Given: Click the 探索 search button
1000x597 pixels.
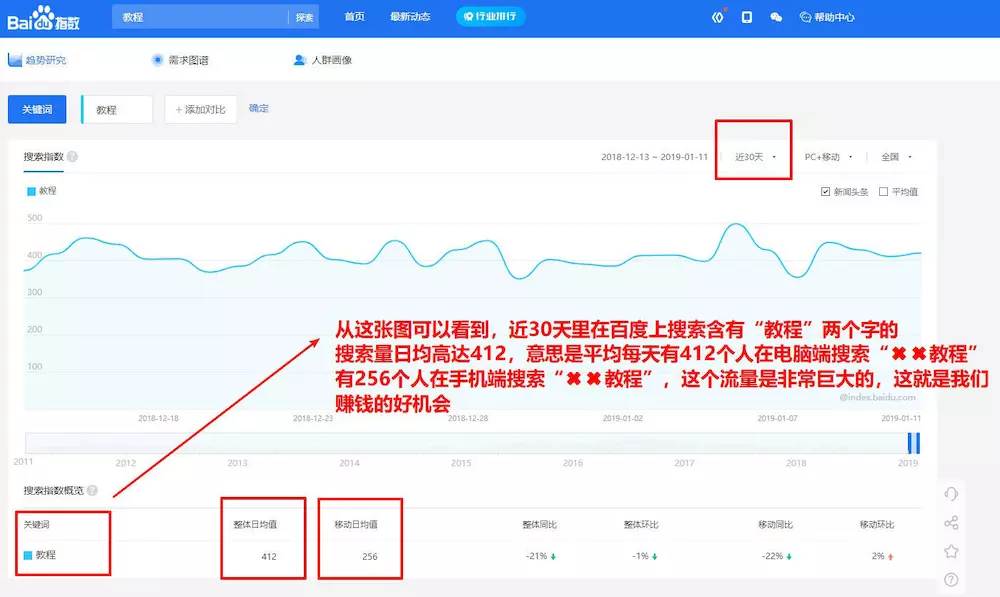Looking at the screenshot, I should (x=304, y=17).
